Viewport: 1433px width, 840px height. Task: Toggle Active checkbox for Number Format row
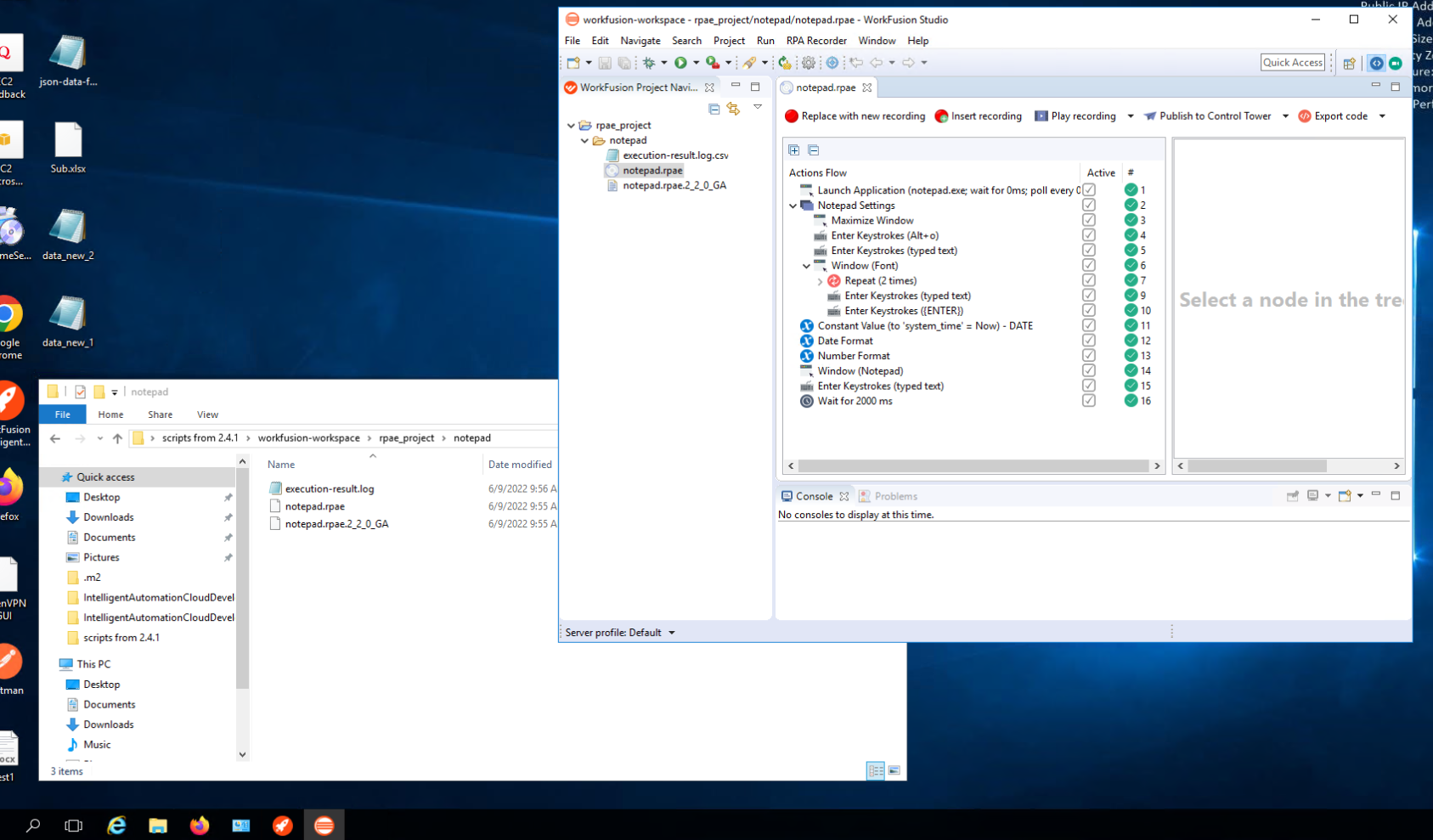click(1089, 356)
